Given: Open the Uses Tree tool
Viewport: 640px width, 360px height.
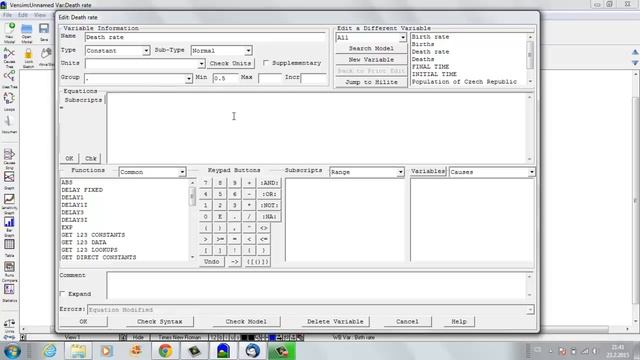Looking at the screenshot, I should [9, 79].
